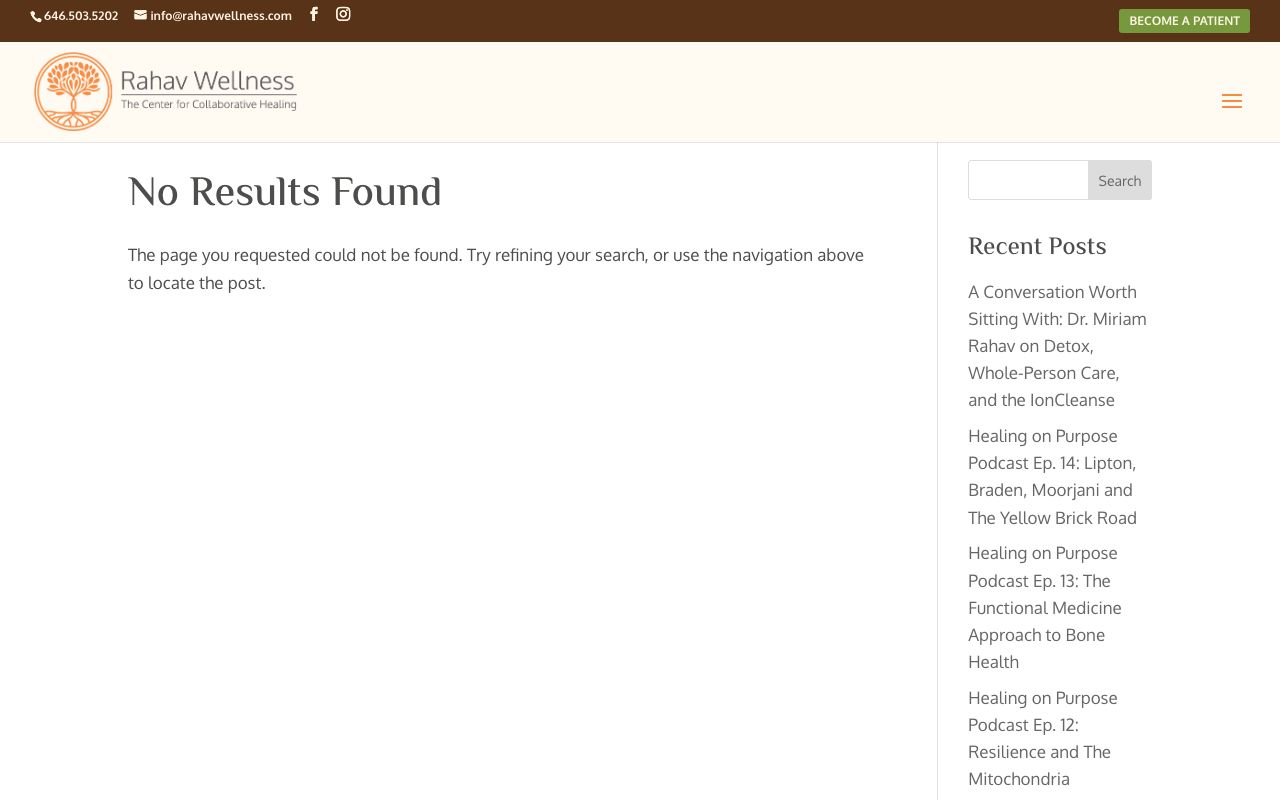This screenshot has height=800, width=1280.
Task: Click the orange tree logo emblem
Action: (73, 92)
